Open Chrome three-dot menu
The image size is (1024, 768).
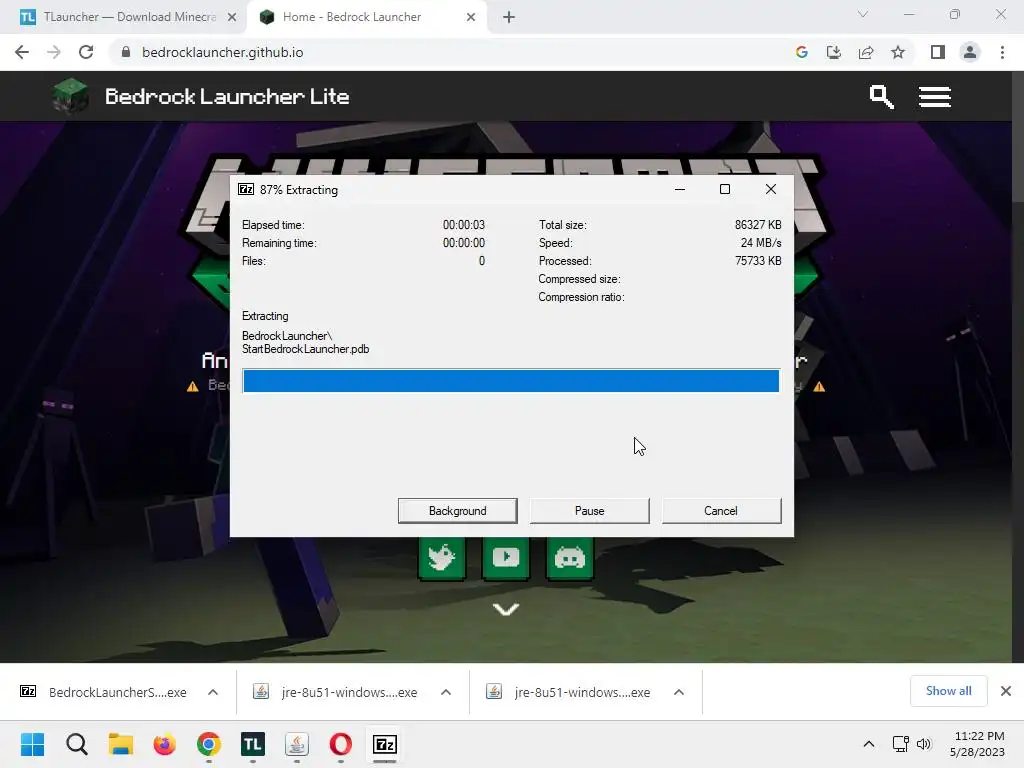coord(1002,52)
